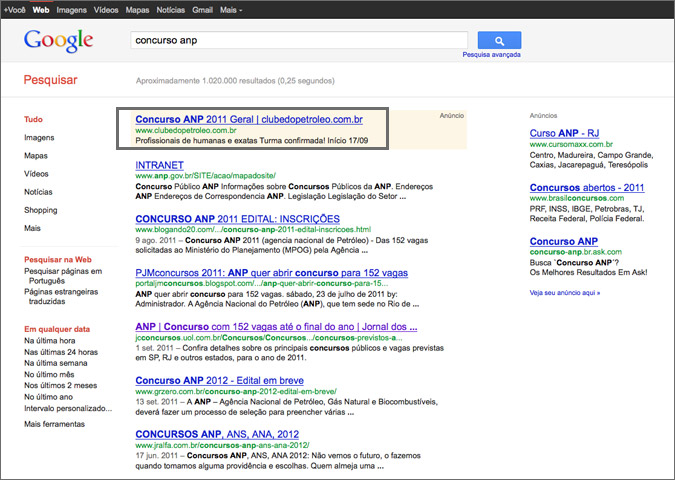Go to the Google logo homepage
This screenshot has width=675, height=480.
pyautogui.click(x=59, y=41)
